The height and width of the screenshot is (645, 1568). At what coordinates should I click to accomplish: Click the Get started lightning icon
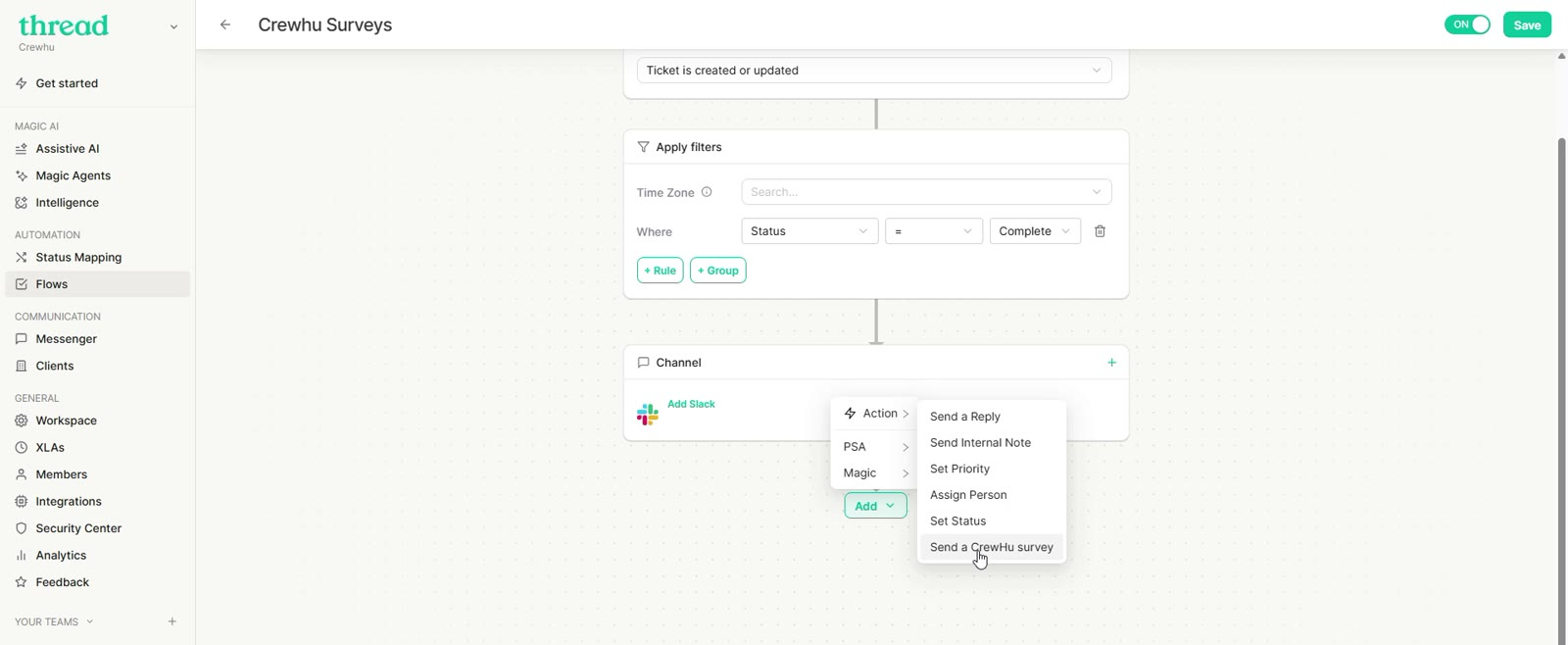[x=22, y=83]
